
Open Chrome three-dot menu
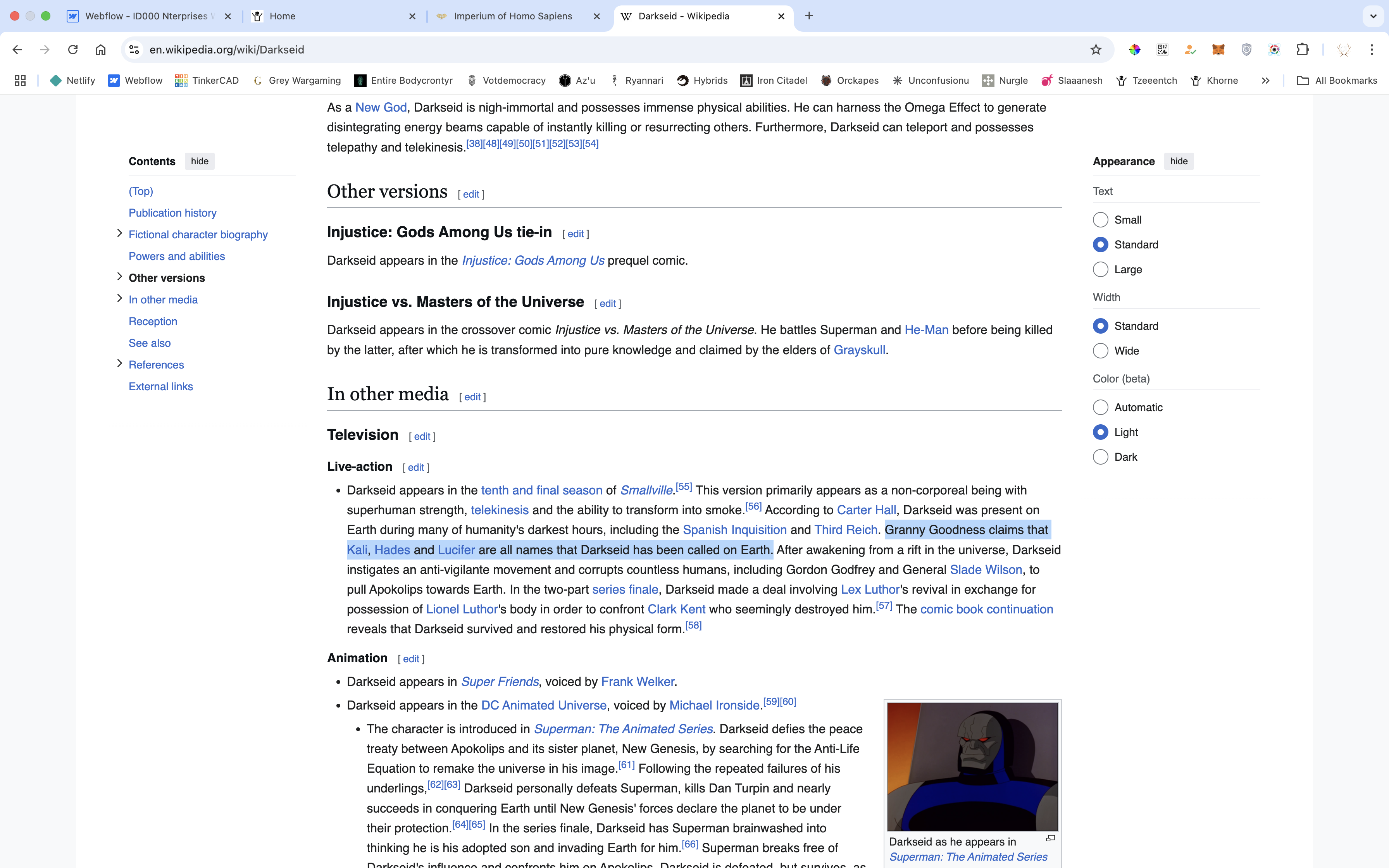tap(1372, 49)
